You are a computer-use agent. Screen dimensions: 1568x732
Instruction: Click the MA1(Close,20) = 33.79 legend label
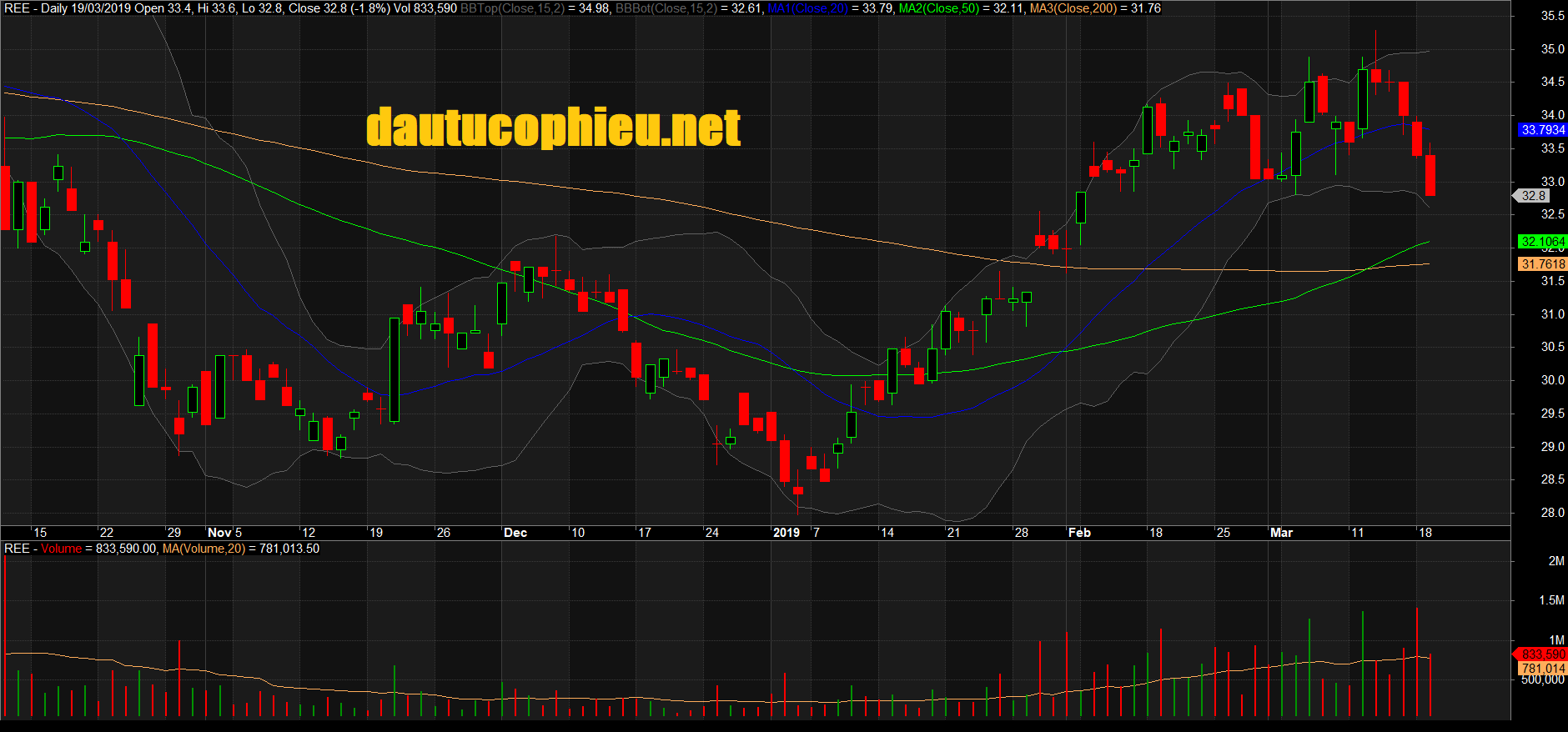[830, 8]
